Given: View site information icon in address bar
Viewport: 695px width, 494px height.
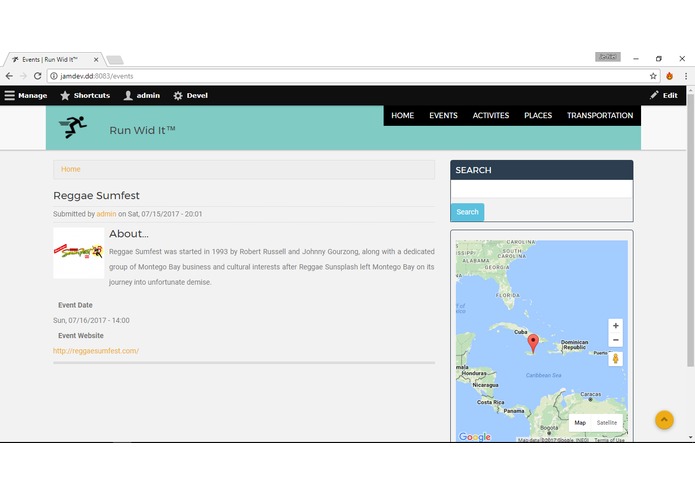Looking at the screenshot, I should click(54, 76).
